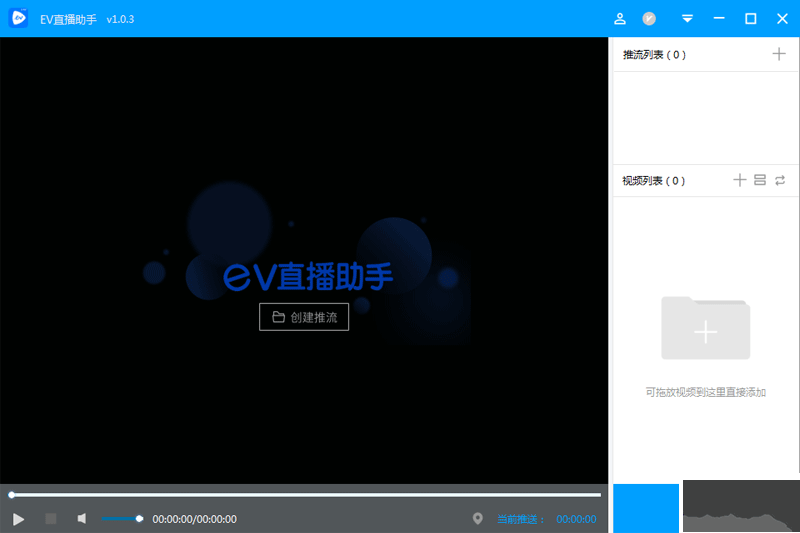The image size is (800, 533).
Task: Add a video to 视频列表
Action: tap(739, 180)
